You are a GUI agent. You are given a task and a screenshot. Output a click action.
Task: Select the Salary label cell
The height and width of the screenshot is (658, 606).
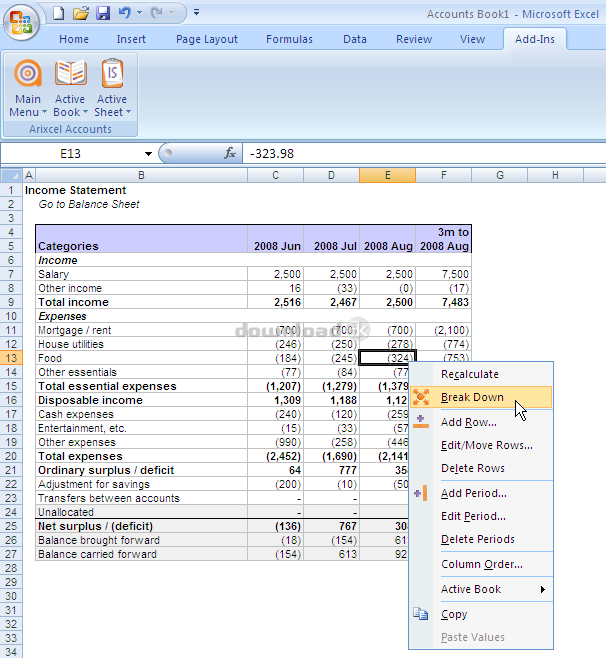pyautogui.click(x=142, y=274)
